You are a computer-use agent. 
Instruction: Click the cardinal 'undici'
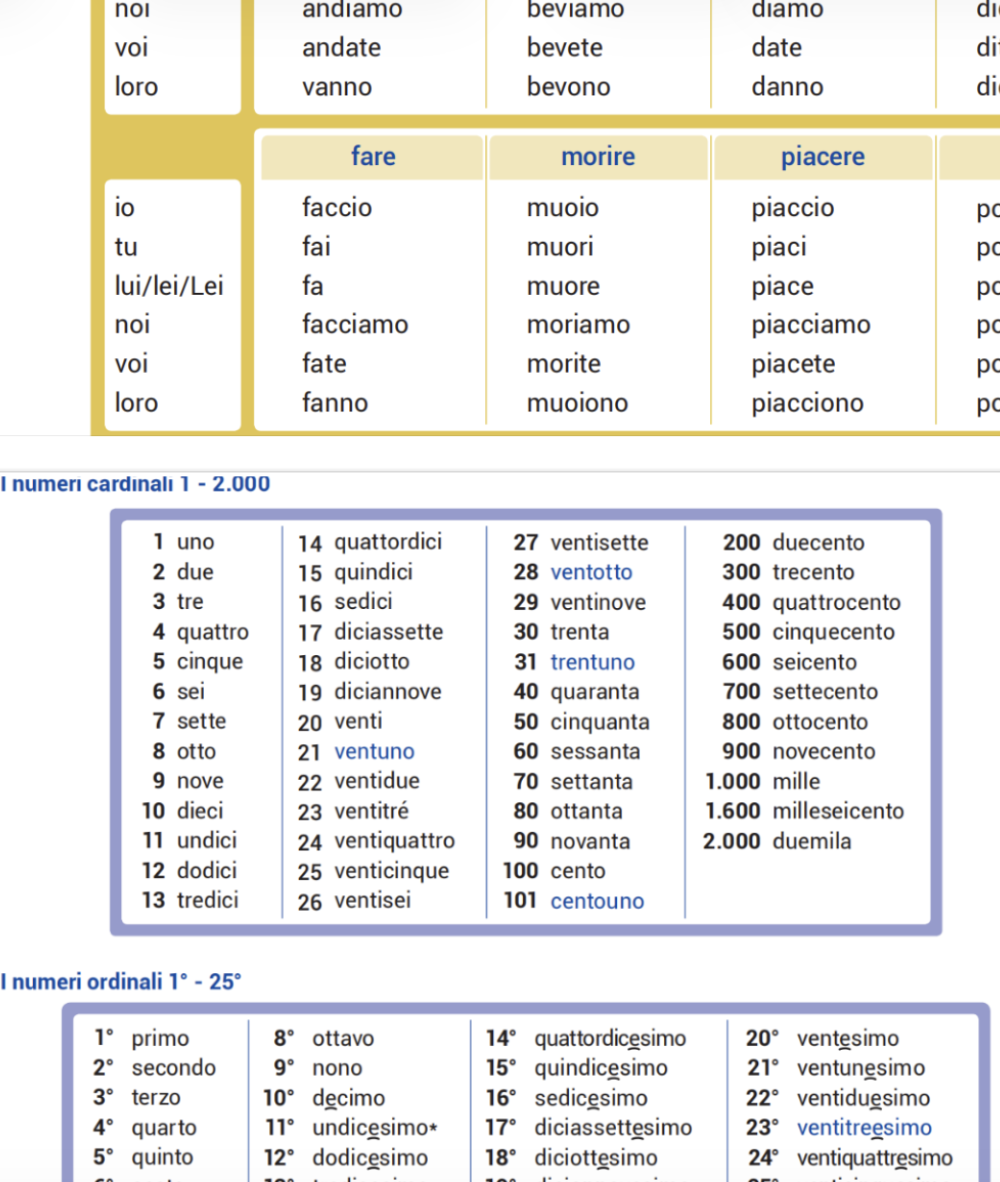(206, 841)
